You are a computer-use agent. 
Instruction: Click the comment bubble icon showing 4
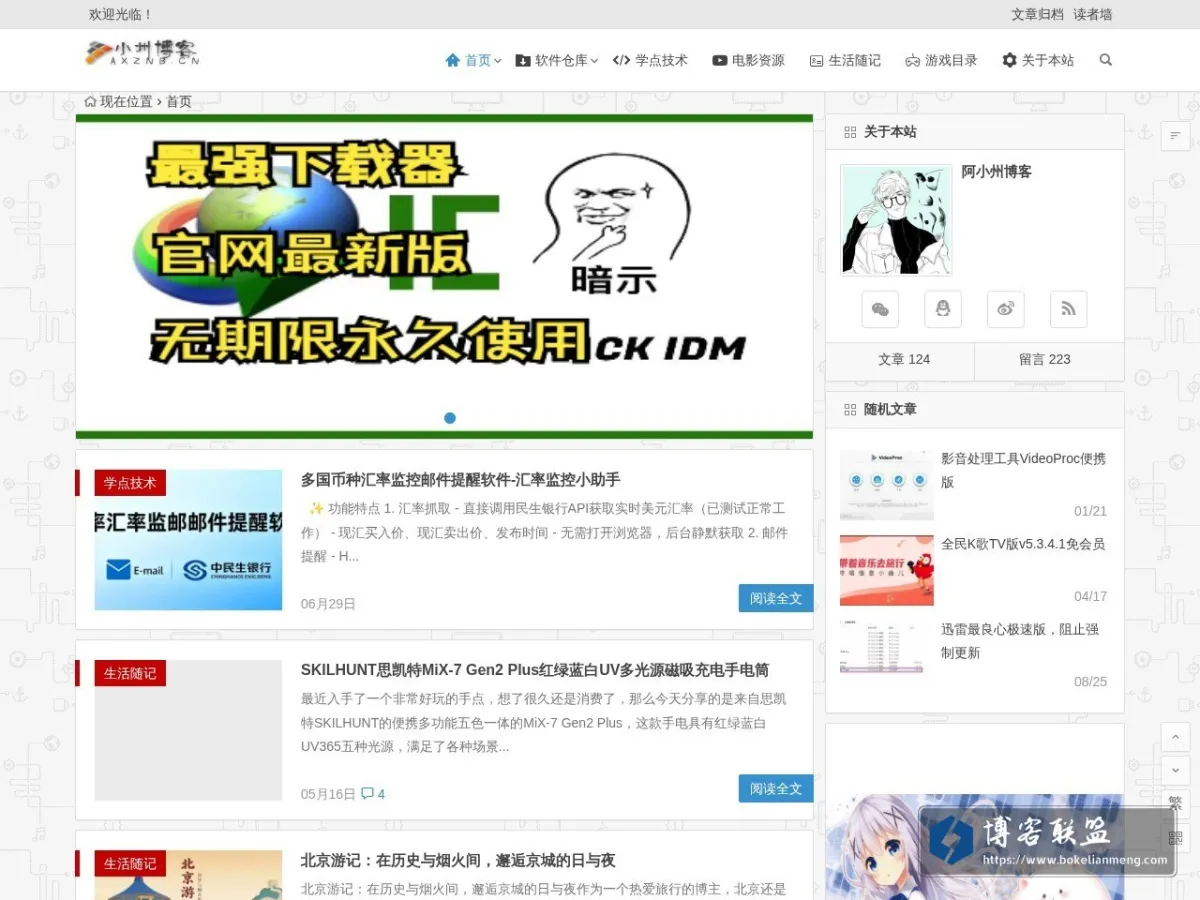point(367,794)
